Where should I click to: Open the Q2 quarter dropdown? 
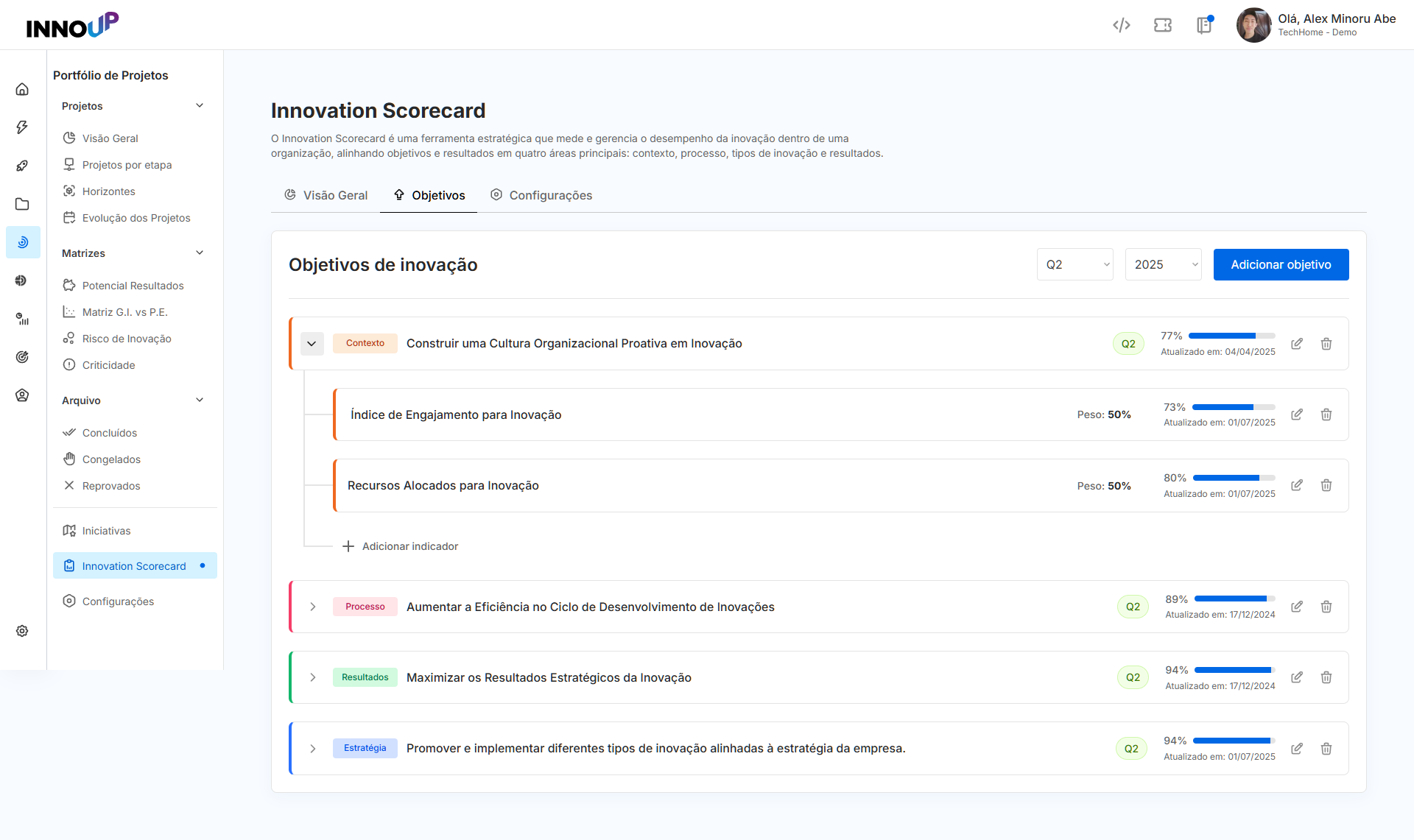click(1074, 264)
